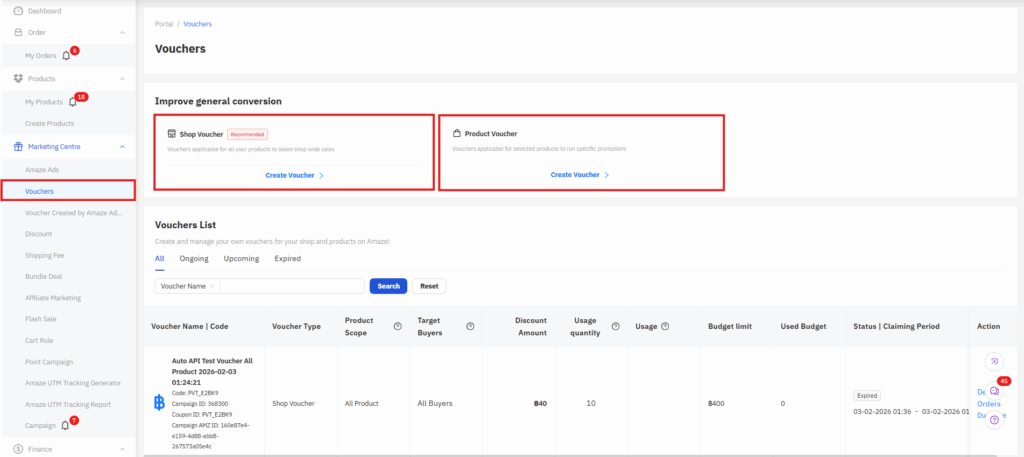Viewport: 1024px width, 457px height.
Task: Click the Campaign notification bell icon
Action: (x=65, y=425)
